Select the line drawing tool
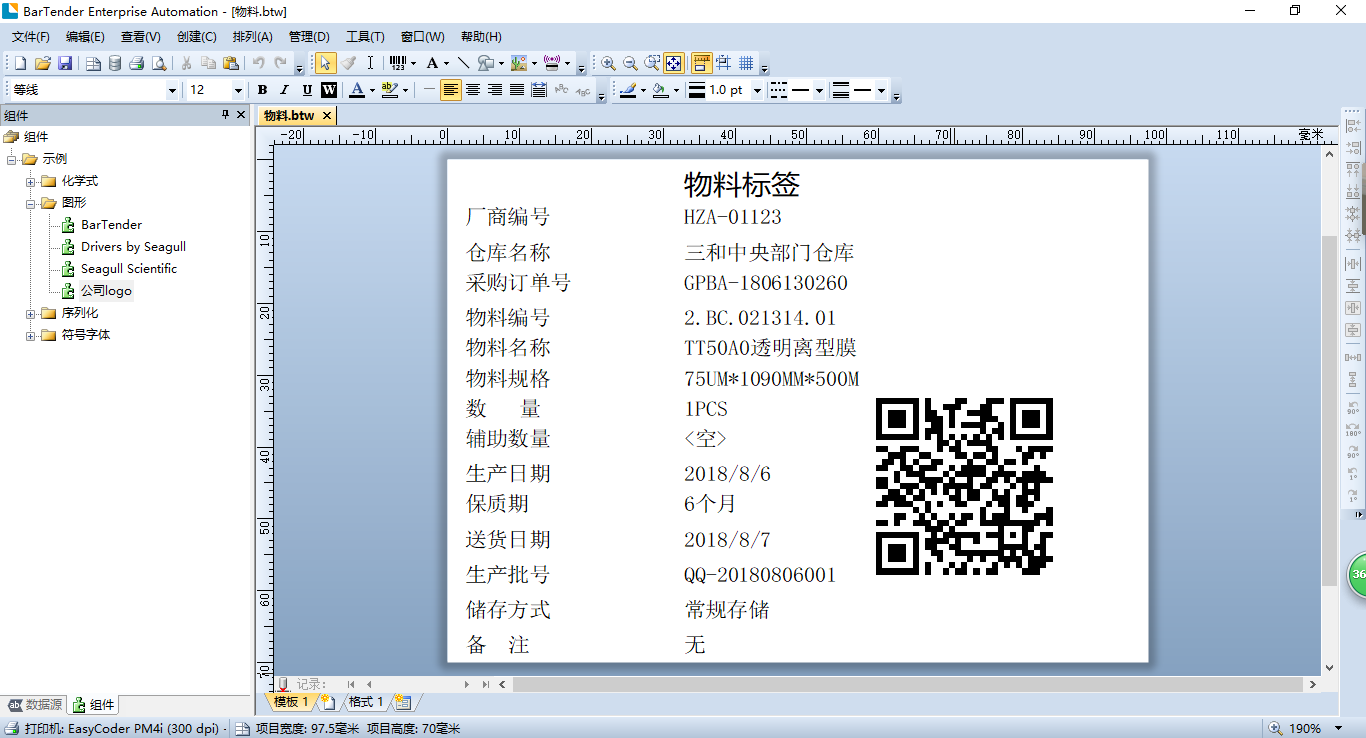The width and height of the screenshot is (1366, 738). pos(463,63)
